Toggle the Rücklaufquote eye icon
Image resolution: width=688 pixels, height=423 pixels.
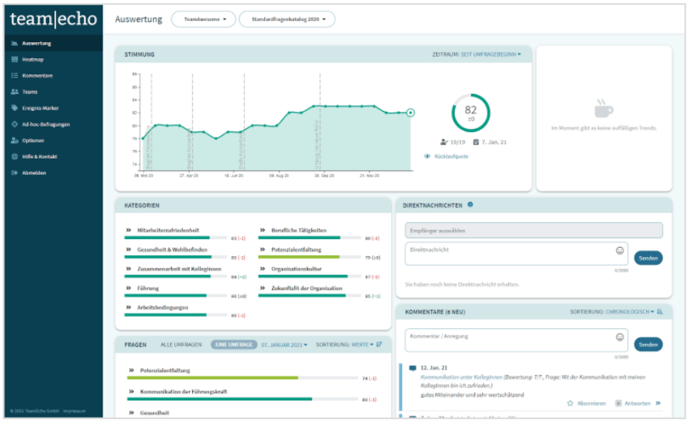(427, 157)
